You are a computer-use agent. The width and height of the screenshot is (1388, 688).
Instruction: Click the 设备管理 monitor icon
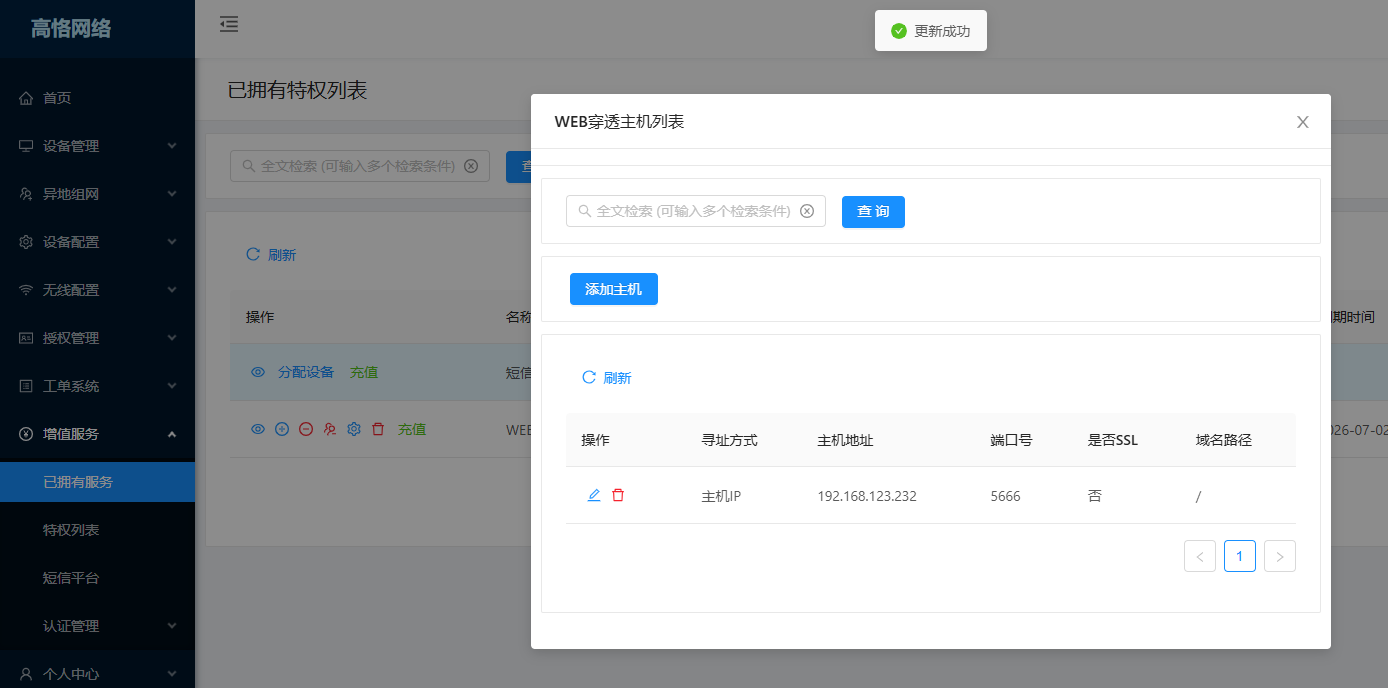coord(26,146)
